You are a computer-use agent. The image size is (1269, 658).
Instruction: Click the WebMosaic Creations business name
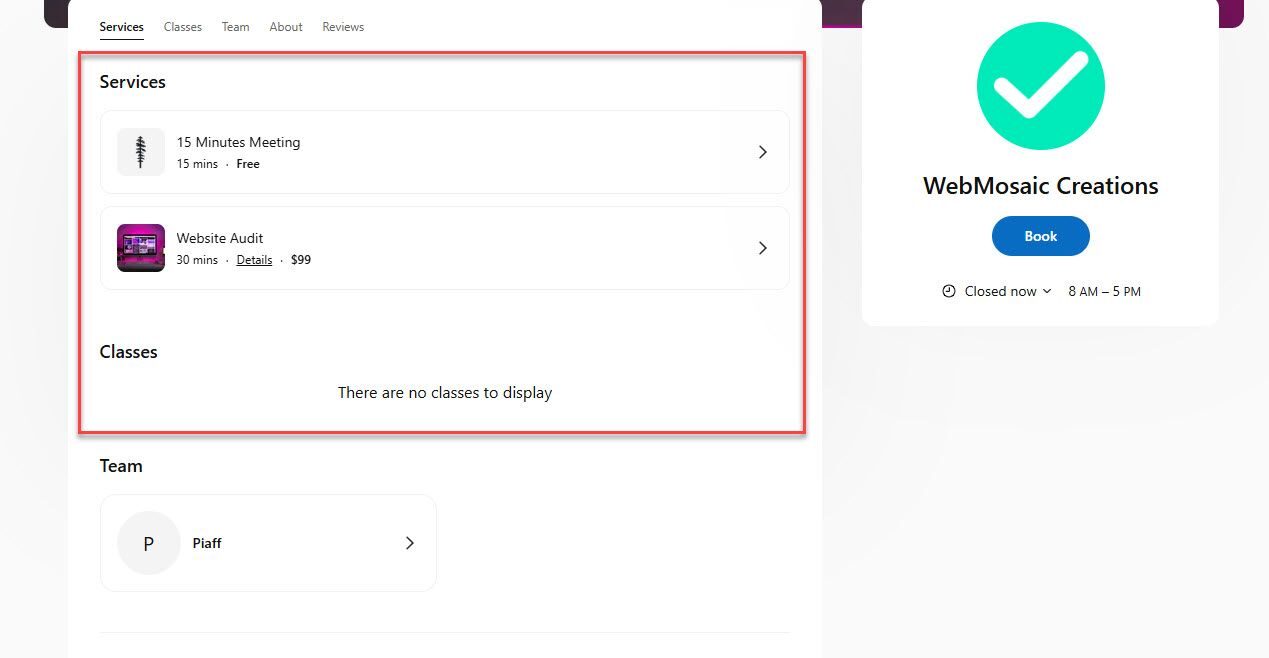coord(1040,185)
